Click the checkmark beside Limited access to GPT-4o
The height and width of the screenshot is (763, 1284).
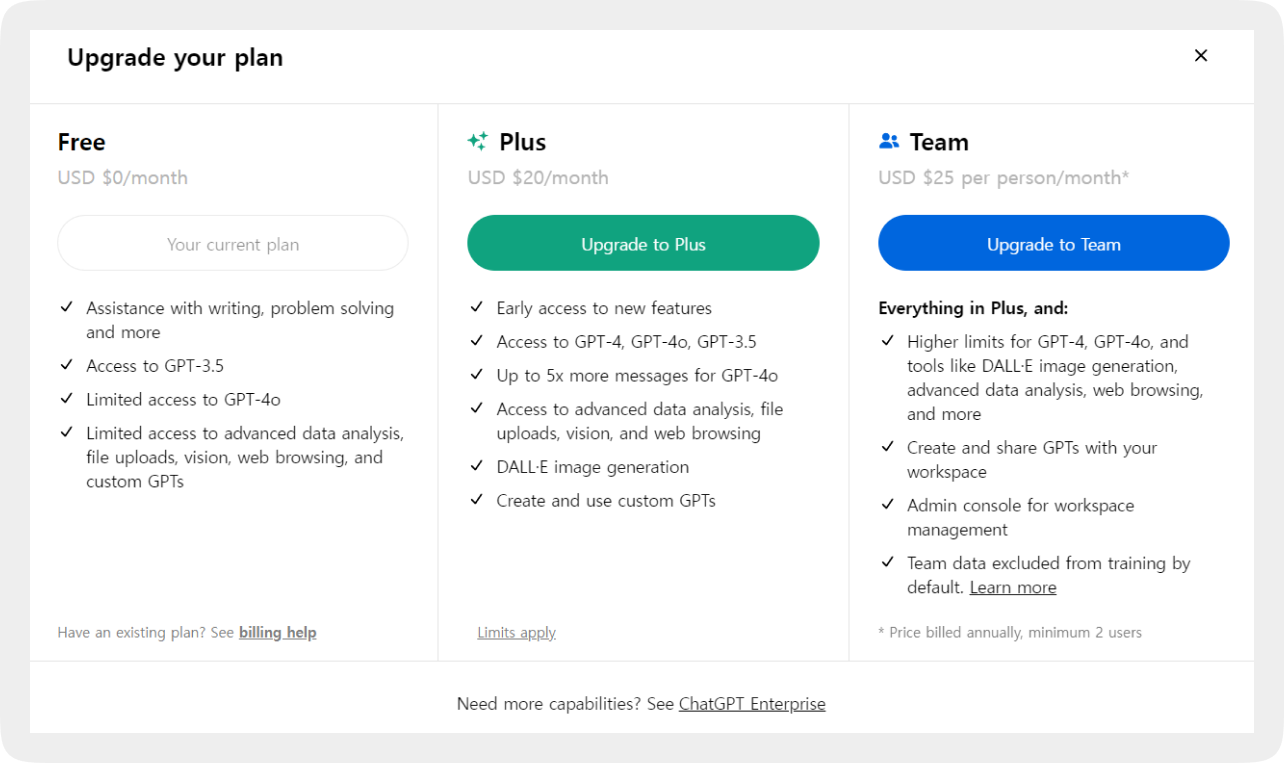click(67, 398)
